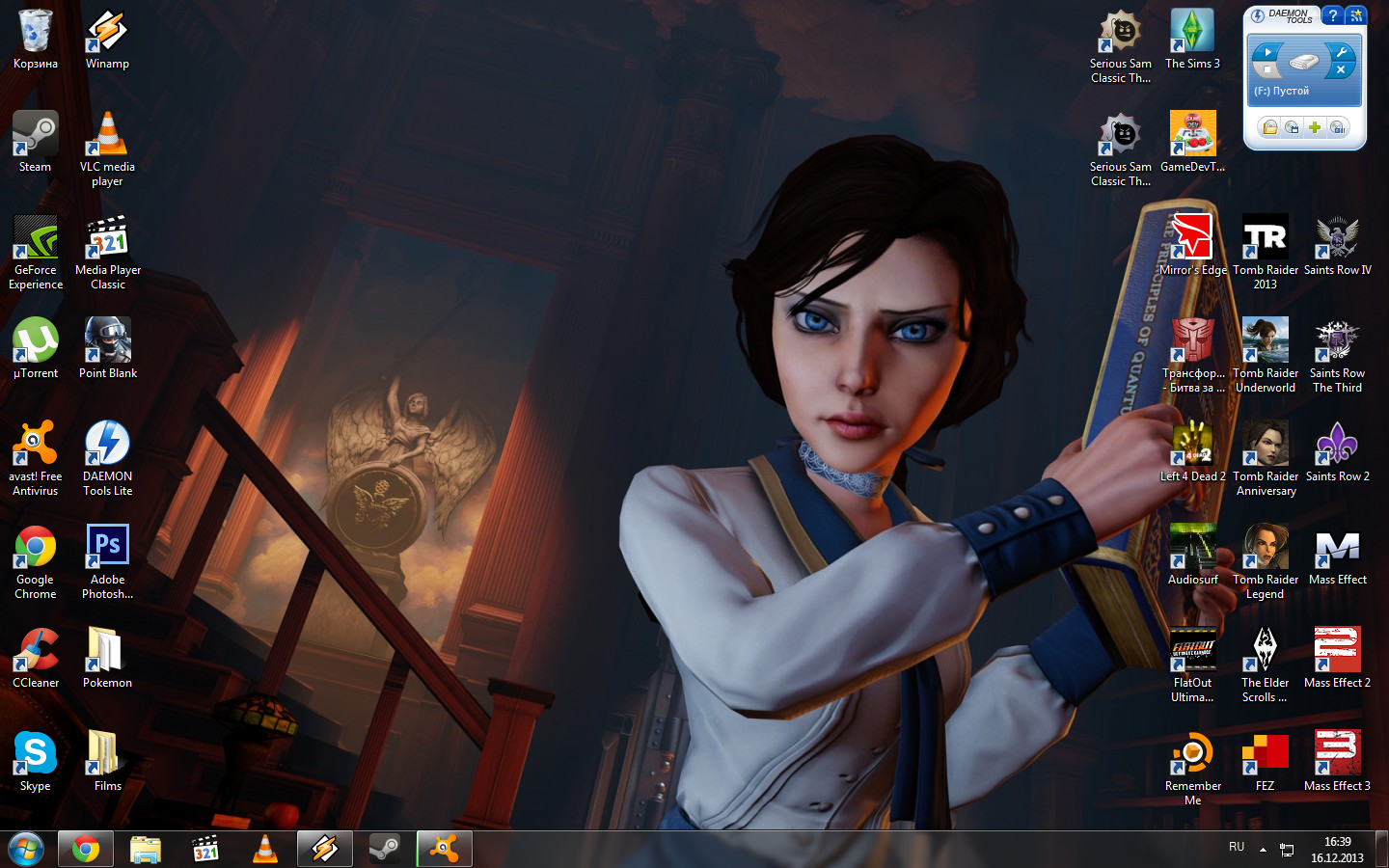Open the Films folder on desktop
Image resolution: width=1389 pixels, height=868 pixels.
pyautogui.click(x=107, y=762)
